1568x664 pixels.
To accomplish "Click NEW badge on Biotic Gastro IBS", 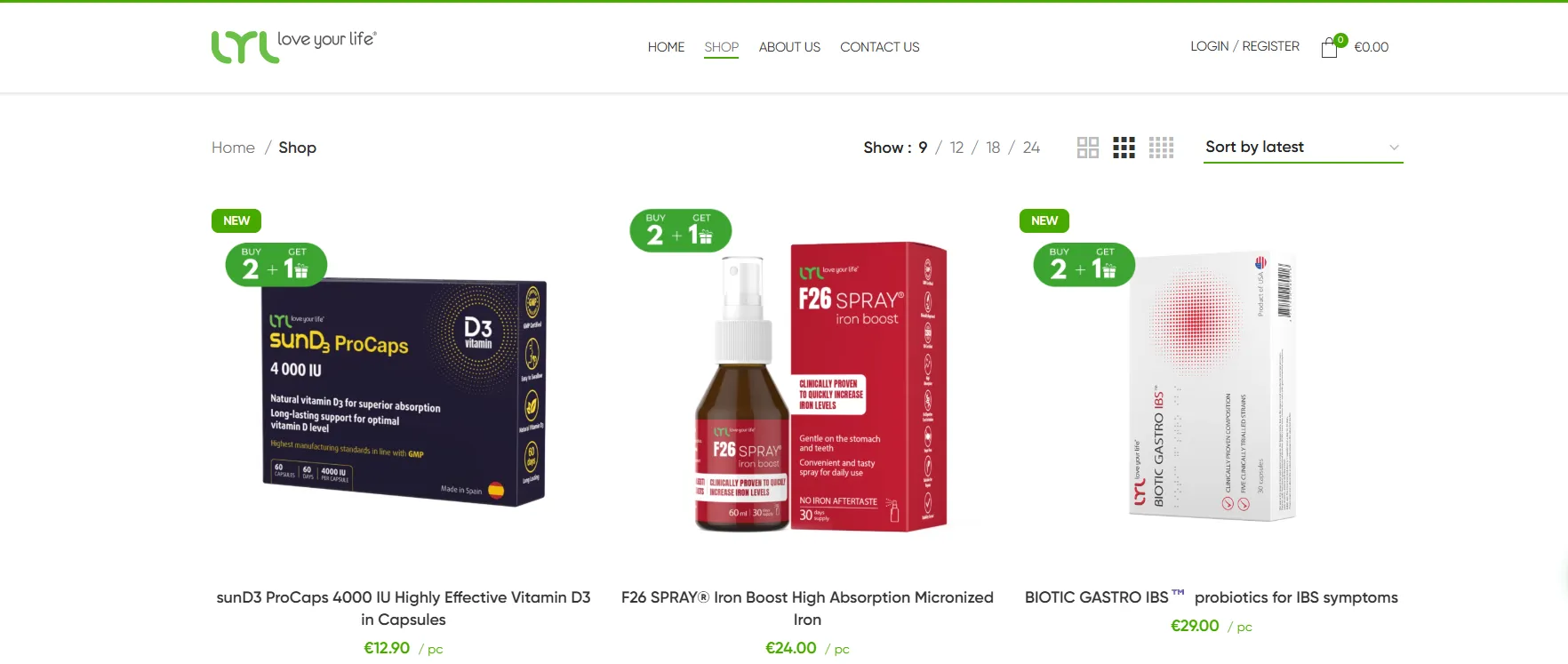I will pos(1044,220).
